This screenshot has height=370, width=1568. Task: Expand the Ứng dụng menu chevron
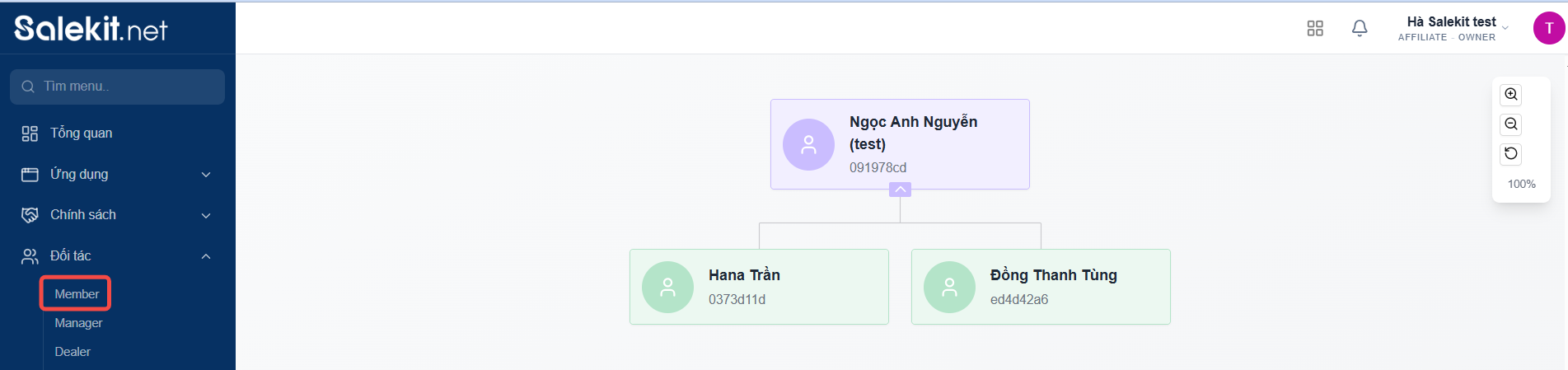click(x=206, y=175)
